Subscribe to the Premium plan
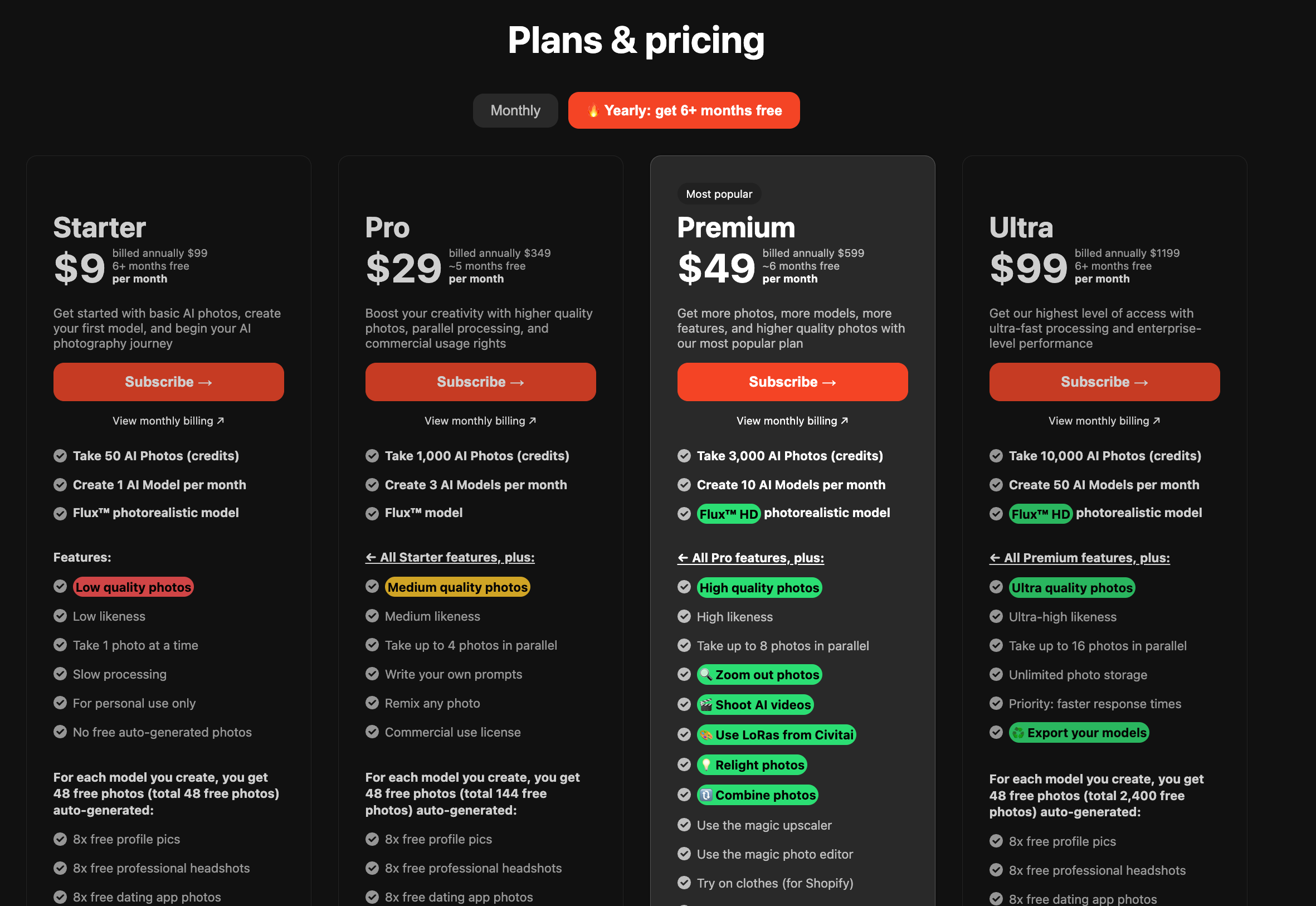 [x=792, y=382]
